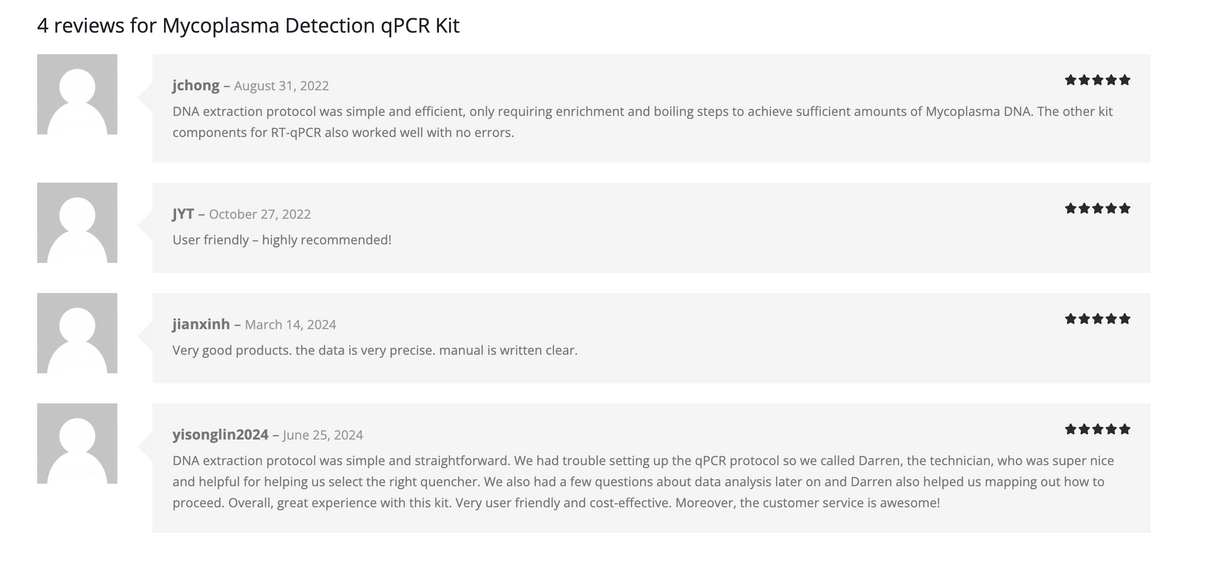Click the five-star rating on yisonglin2024's review
1214x567 pixels.
(1097, 429)
